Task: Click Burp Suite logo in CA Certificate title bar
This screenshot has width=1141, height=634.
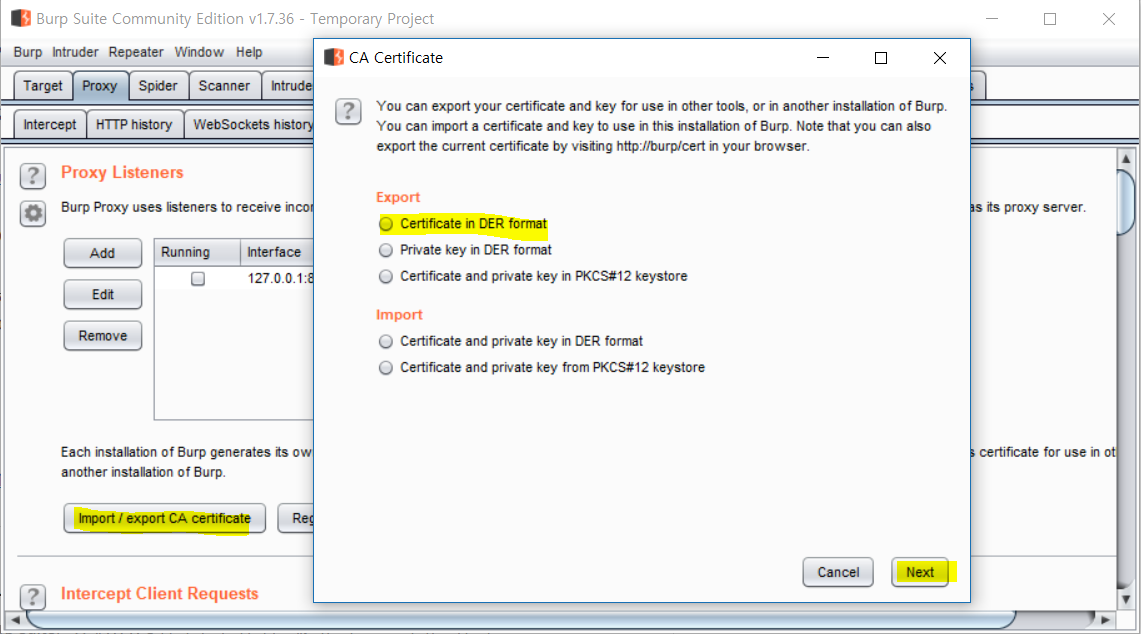Action: pos(334,58)
